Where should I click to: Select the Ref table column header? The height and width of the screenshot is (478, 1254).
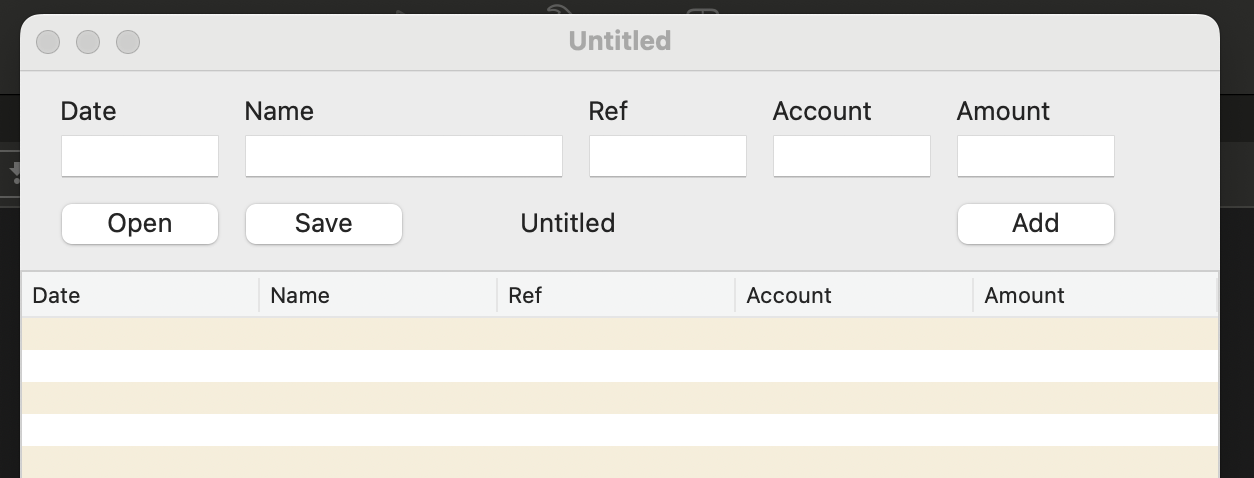coord(616,295)
